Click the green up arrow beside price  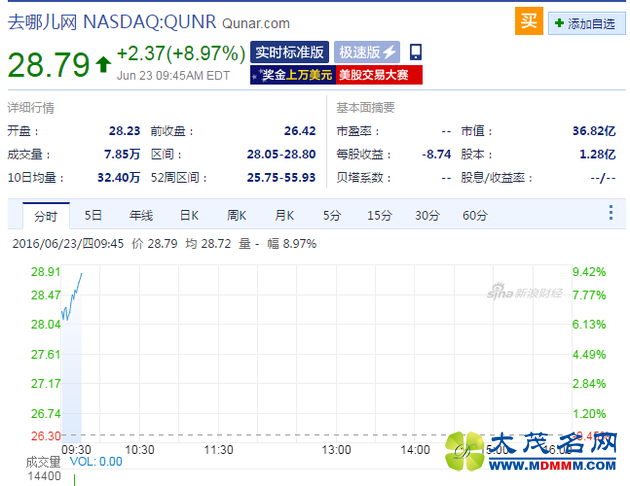coord(104,64)
